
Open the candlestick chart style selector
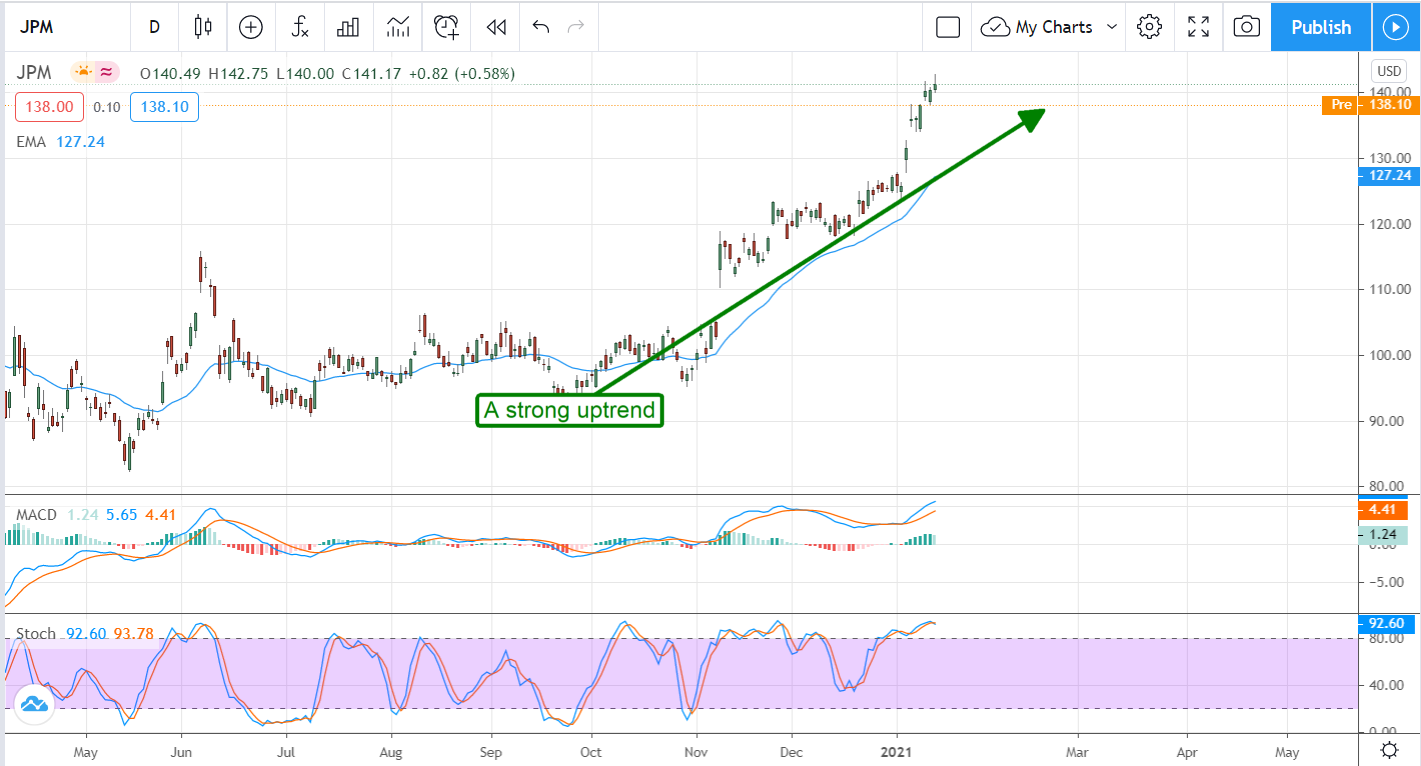tap(204, 27)
